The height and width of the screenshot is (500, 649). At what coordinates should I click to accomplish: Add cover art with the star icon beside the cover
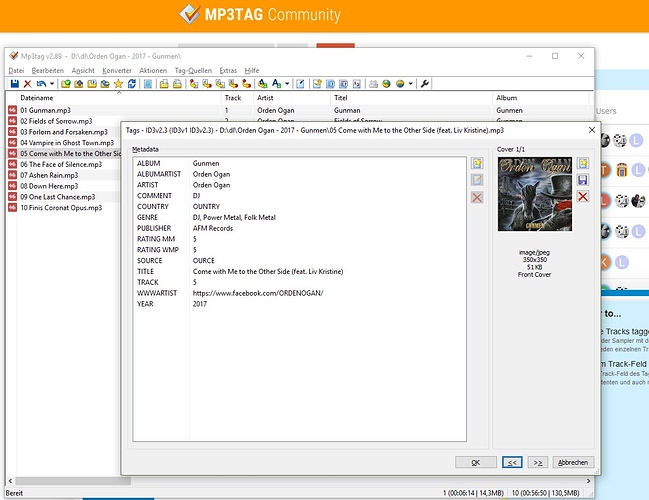[583, 163]
